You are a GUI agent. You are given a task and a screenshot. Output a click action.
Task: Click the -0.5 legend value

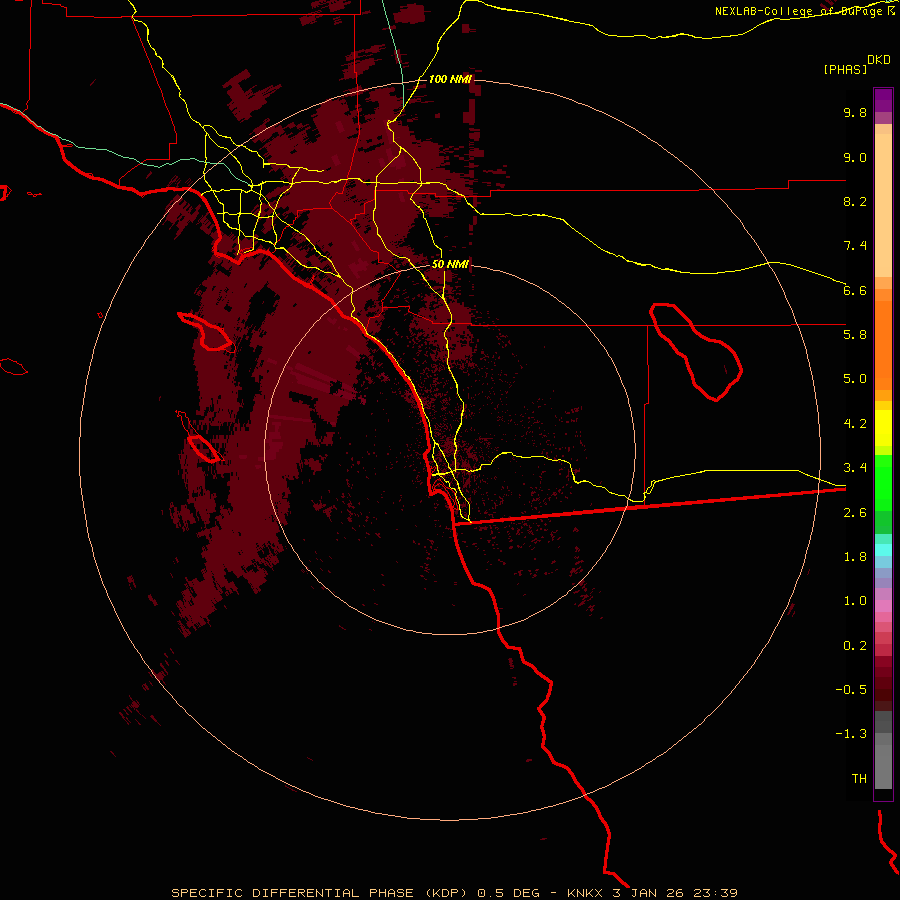coord(851,690)
